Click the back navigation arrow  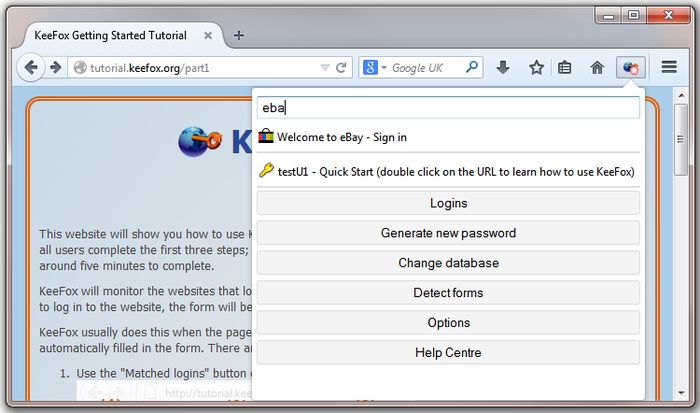pyautogui.click(x=31, y=68)
